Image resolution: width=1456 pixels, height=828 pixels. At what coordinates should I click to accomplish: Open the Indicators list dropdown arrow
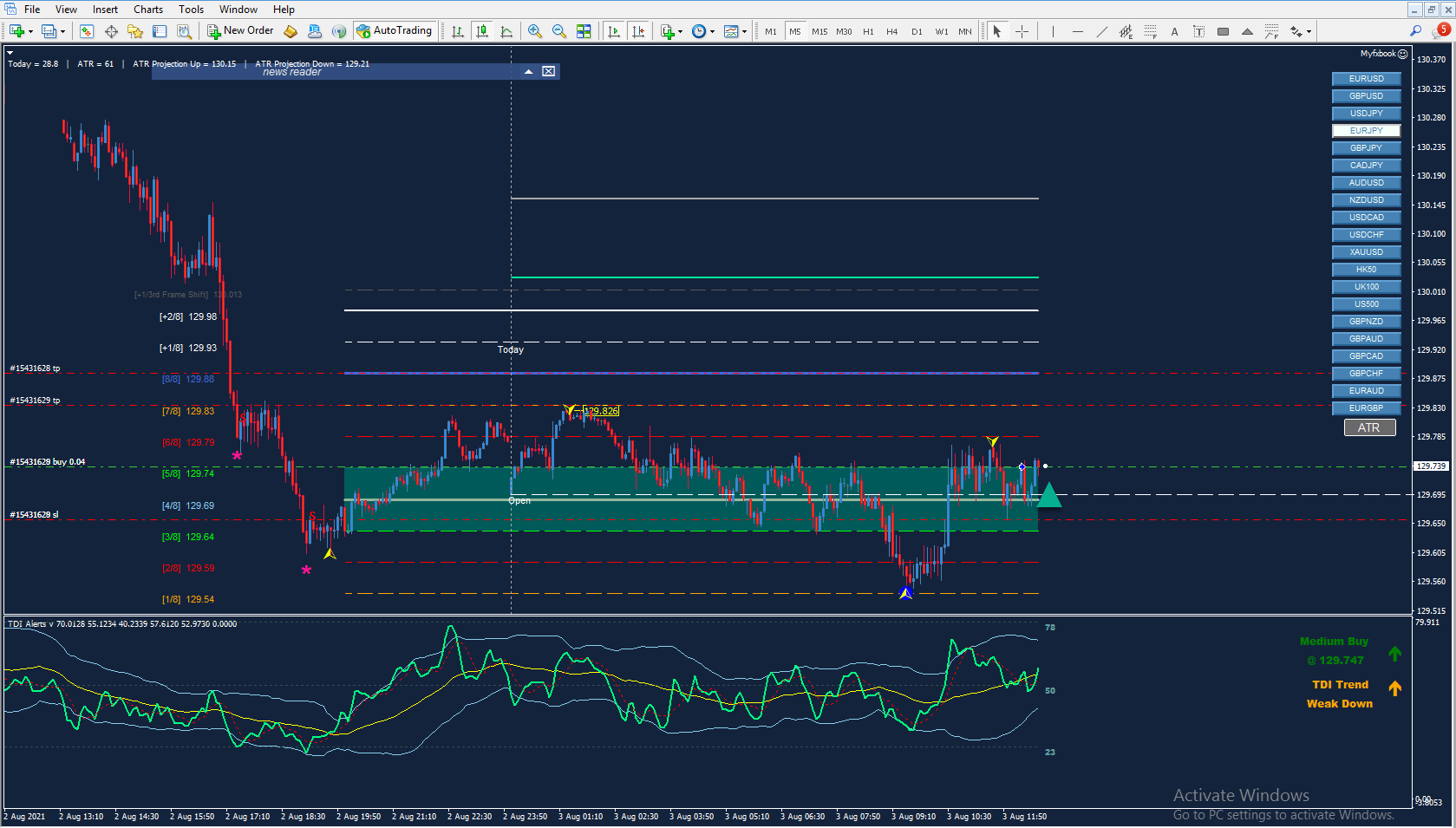tap(680, 32)
